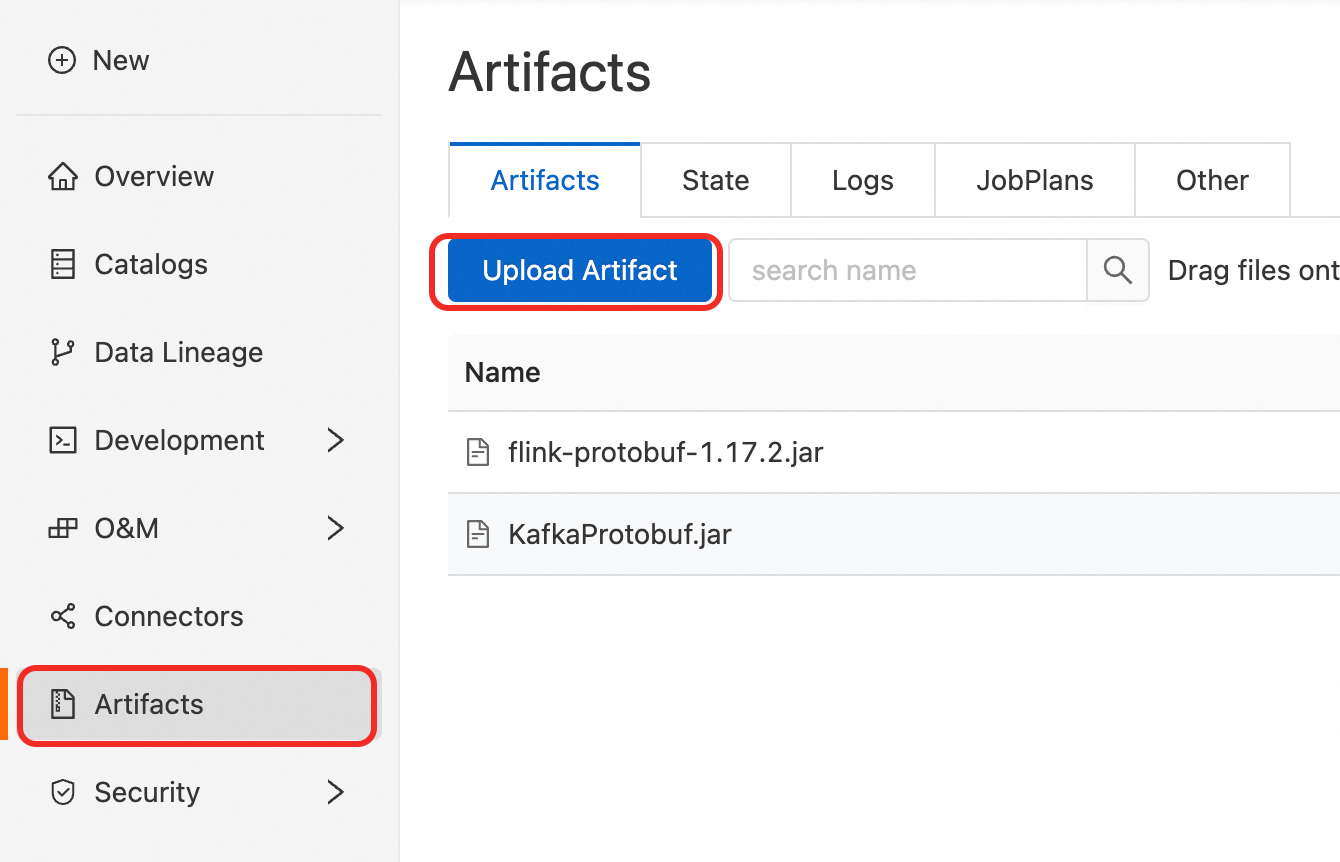Image resolution: width=1340 pixels, height=862 pixels.
Task: Expand the Development submenu chevron
Action: tap(336, 441)
